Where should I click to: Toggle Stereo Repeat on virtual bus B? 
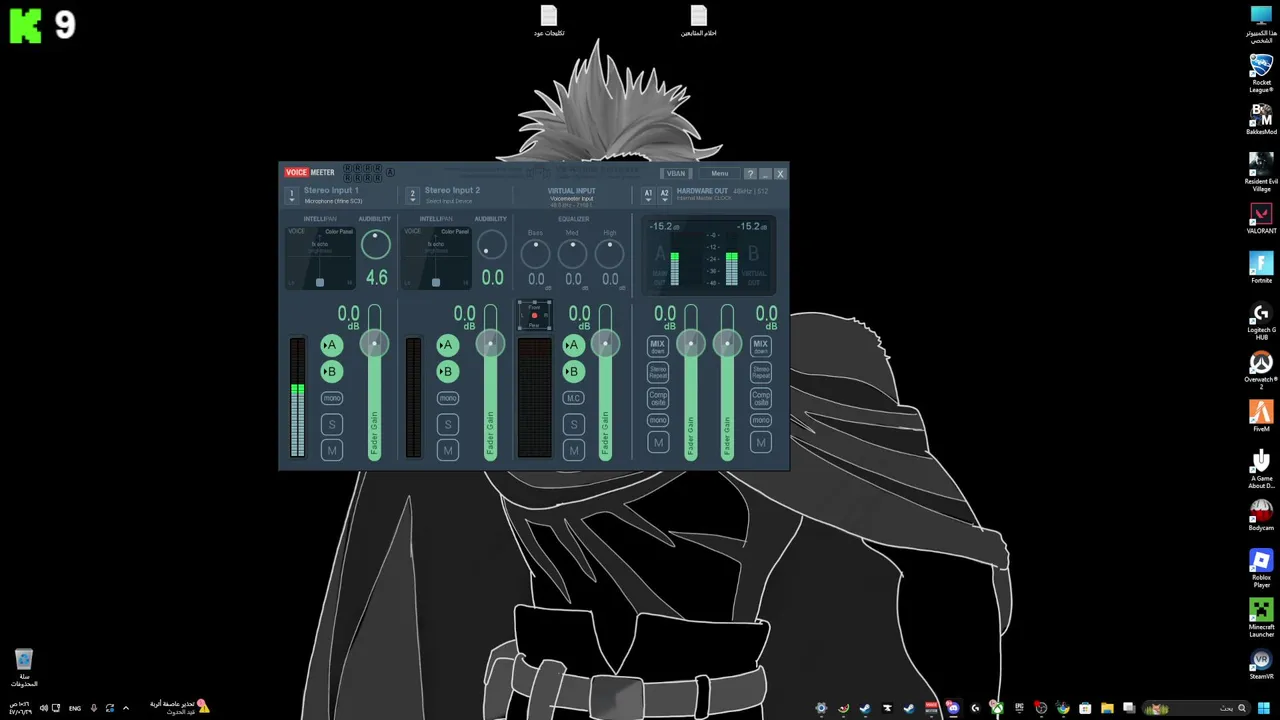761,372
